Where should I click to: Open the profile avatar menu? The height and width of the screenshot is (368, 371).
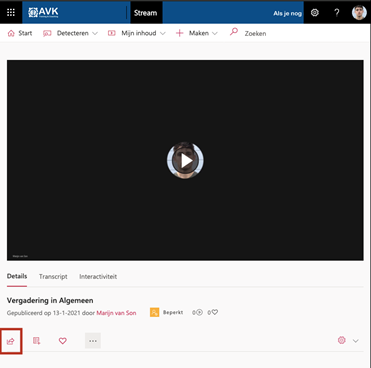point(359,13)
